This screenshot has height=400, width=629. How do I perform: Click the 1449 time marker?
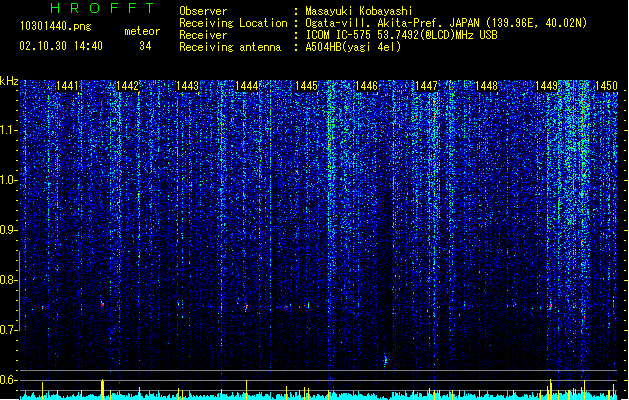coord(547,86)
